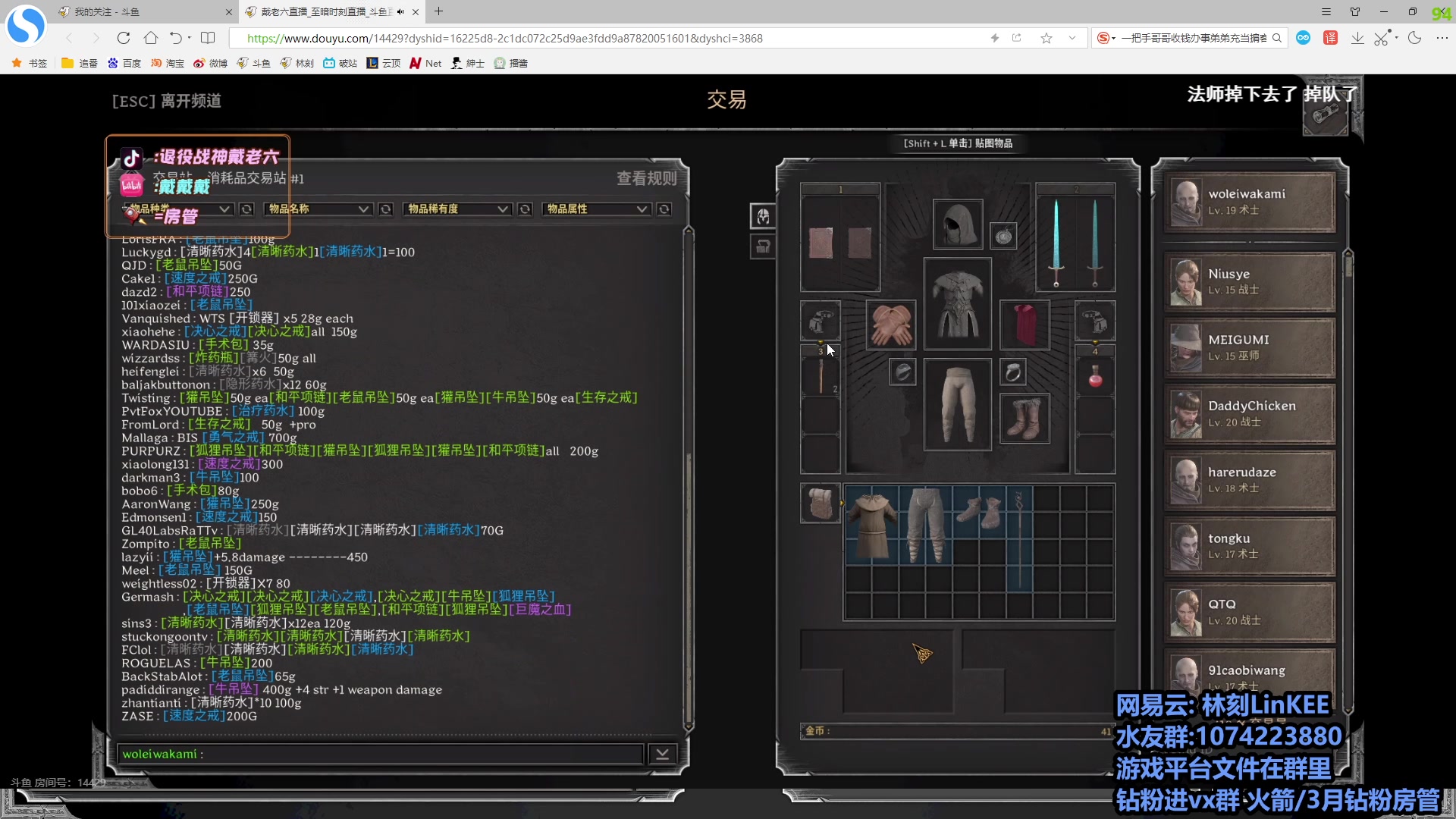Reset the 物品属性 filter refresh button
Viewport: 1456px width, 819px height.
664,209
